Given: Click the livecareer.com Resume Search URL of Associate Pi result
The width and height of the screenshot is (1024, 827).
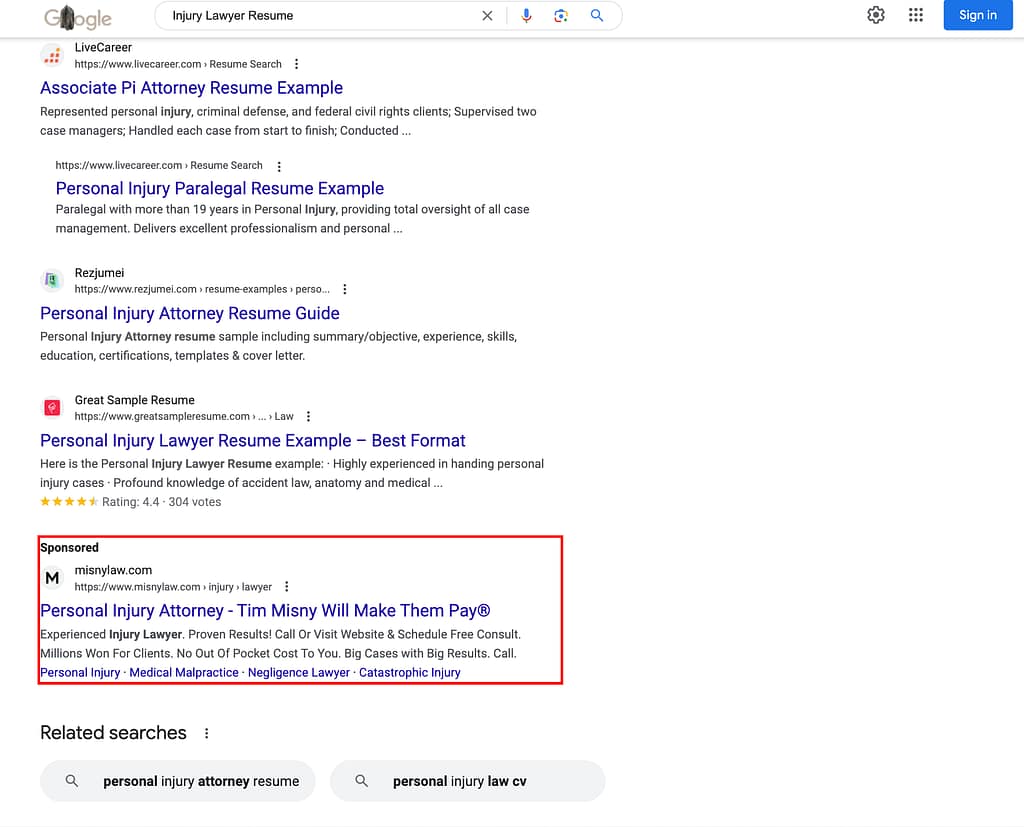Looking at the screenshot, I should coord(178,64).
